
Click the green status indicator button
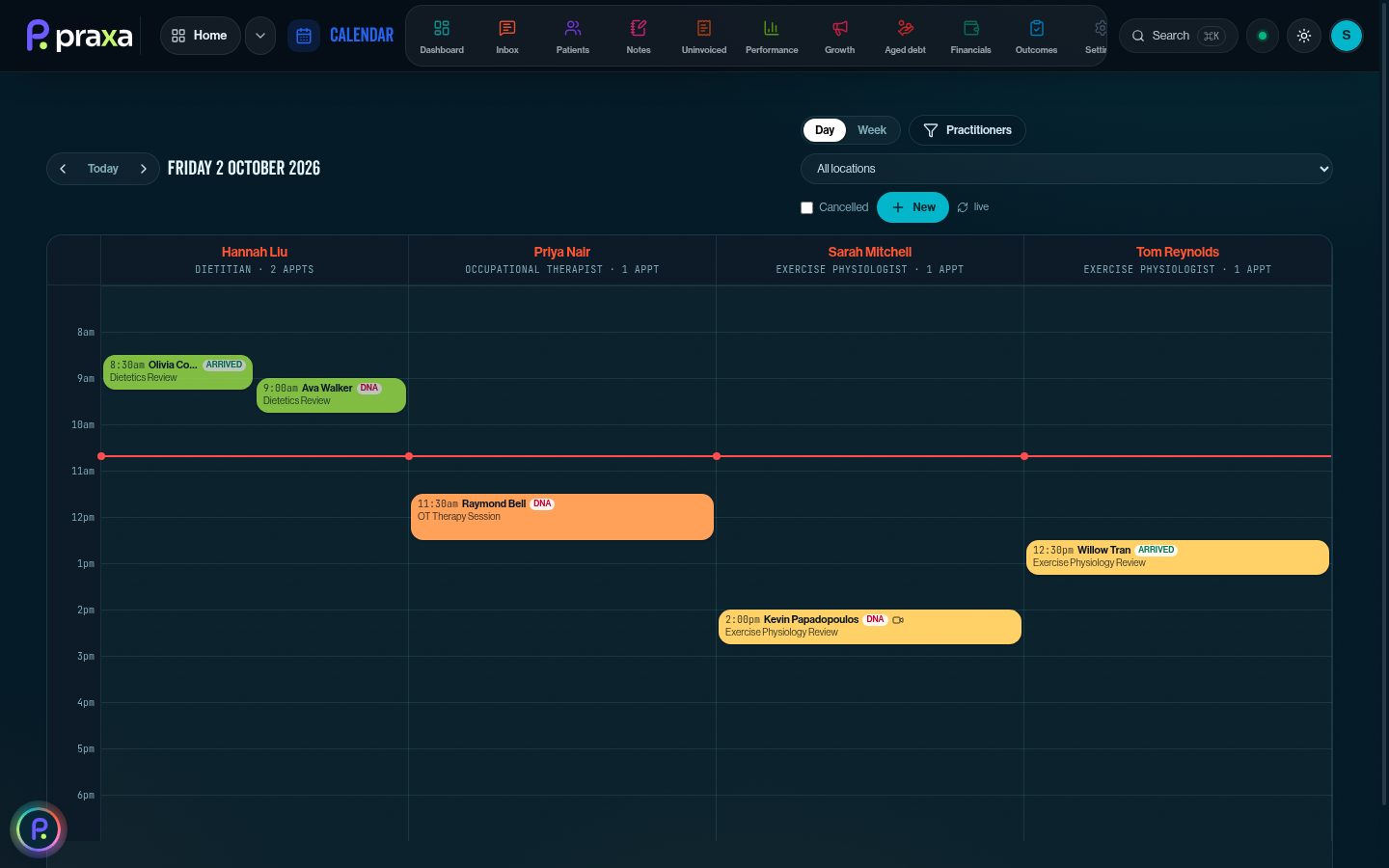[x=1263, y=36]
